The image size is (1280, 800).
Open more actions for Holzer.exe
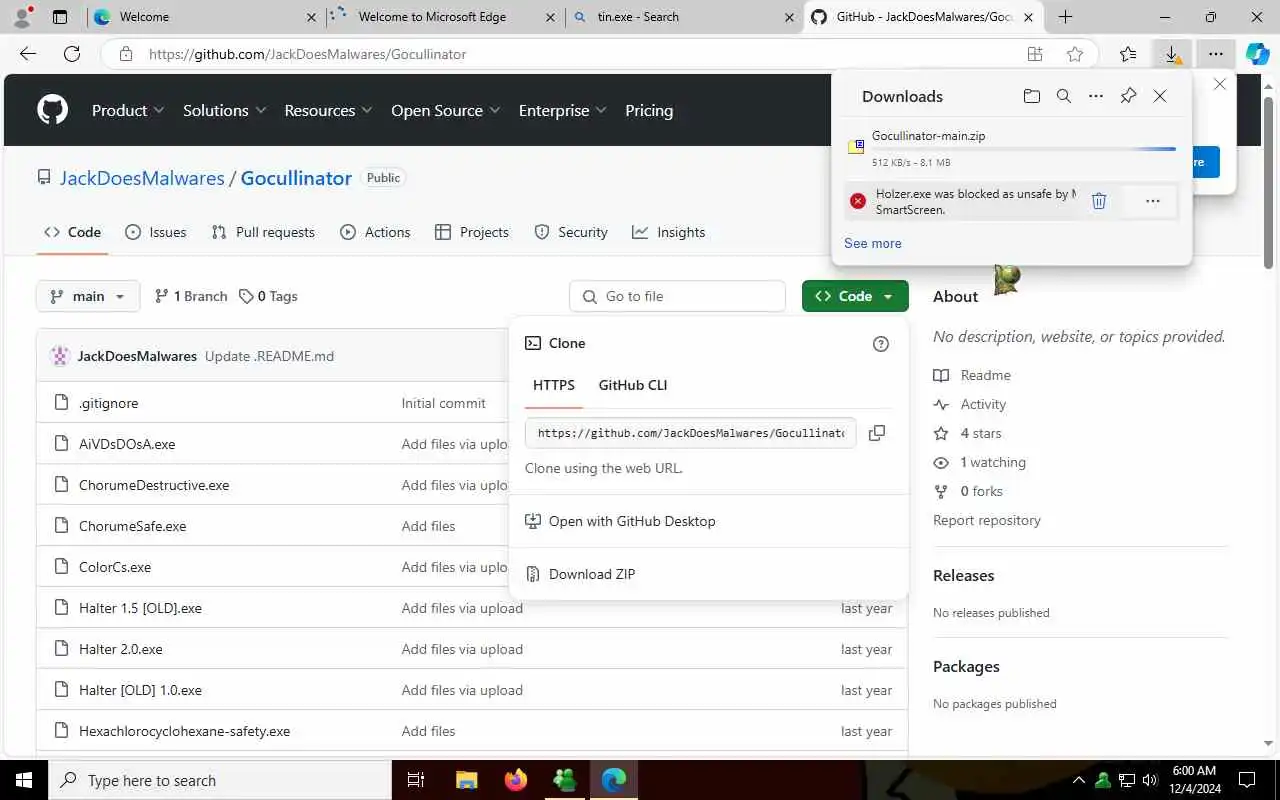(x=1153, y=201)
